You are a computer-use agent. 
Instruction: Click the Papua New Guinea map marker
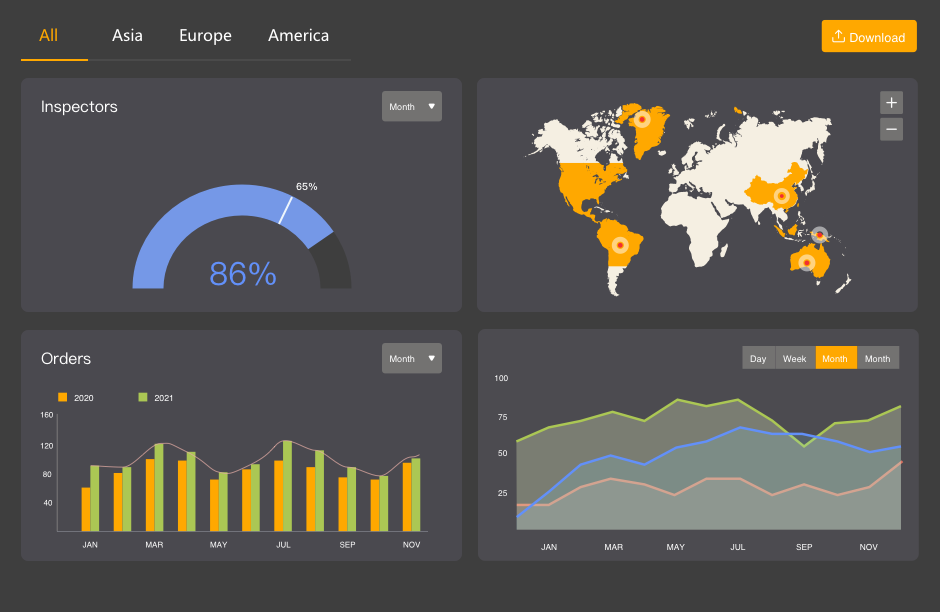coord(820,235)
